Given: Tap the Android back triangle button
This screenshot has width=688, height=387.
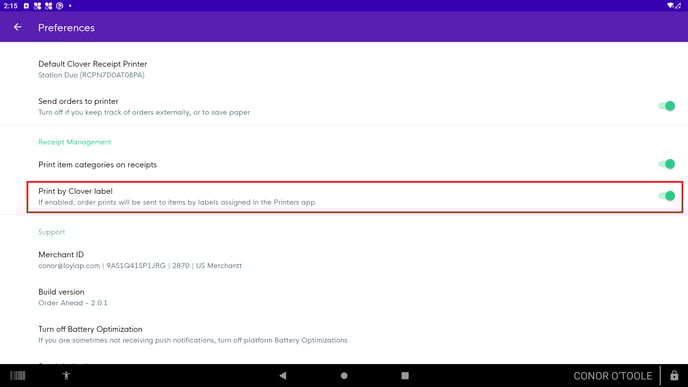Looking at the screenshot, I should 283,376.
